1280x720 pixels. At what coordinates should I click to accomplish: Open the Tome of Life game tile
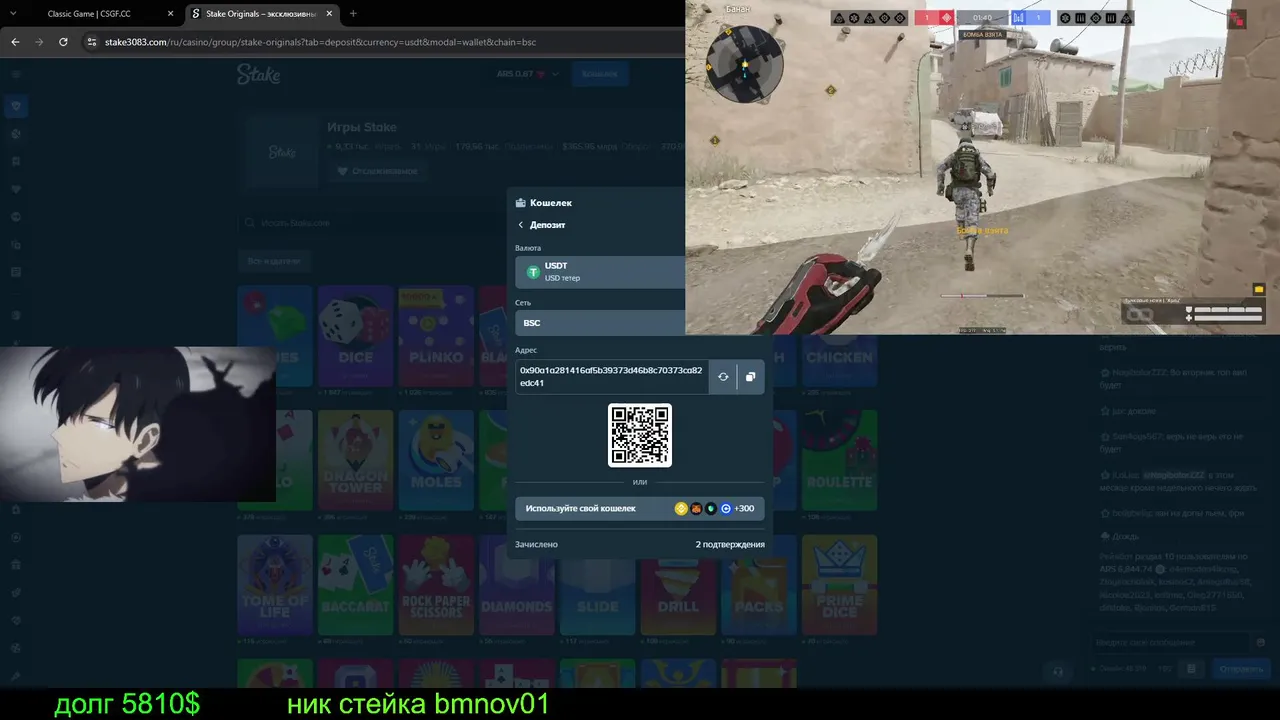tap(275, 585)
